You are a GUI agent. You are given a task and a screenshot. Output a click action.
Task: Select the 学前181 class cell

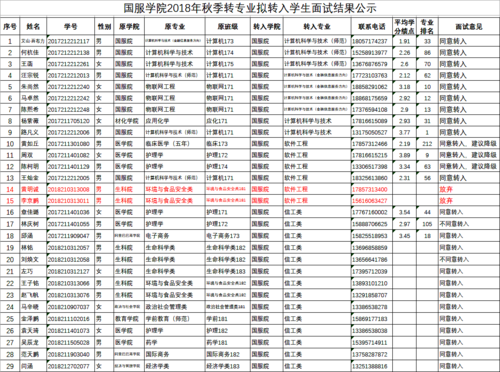point(228,319)
